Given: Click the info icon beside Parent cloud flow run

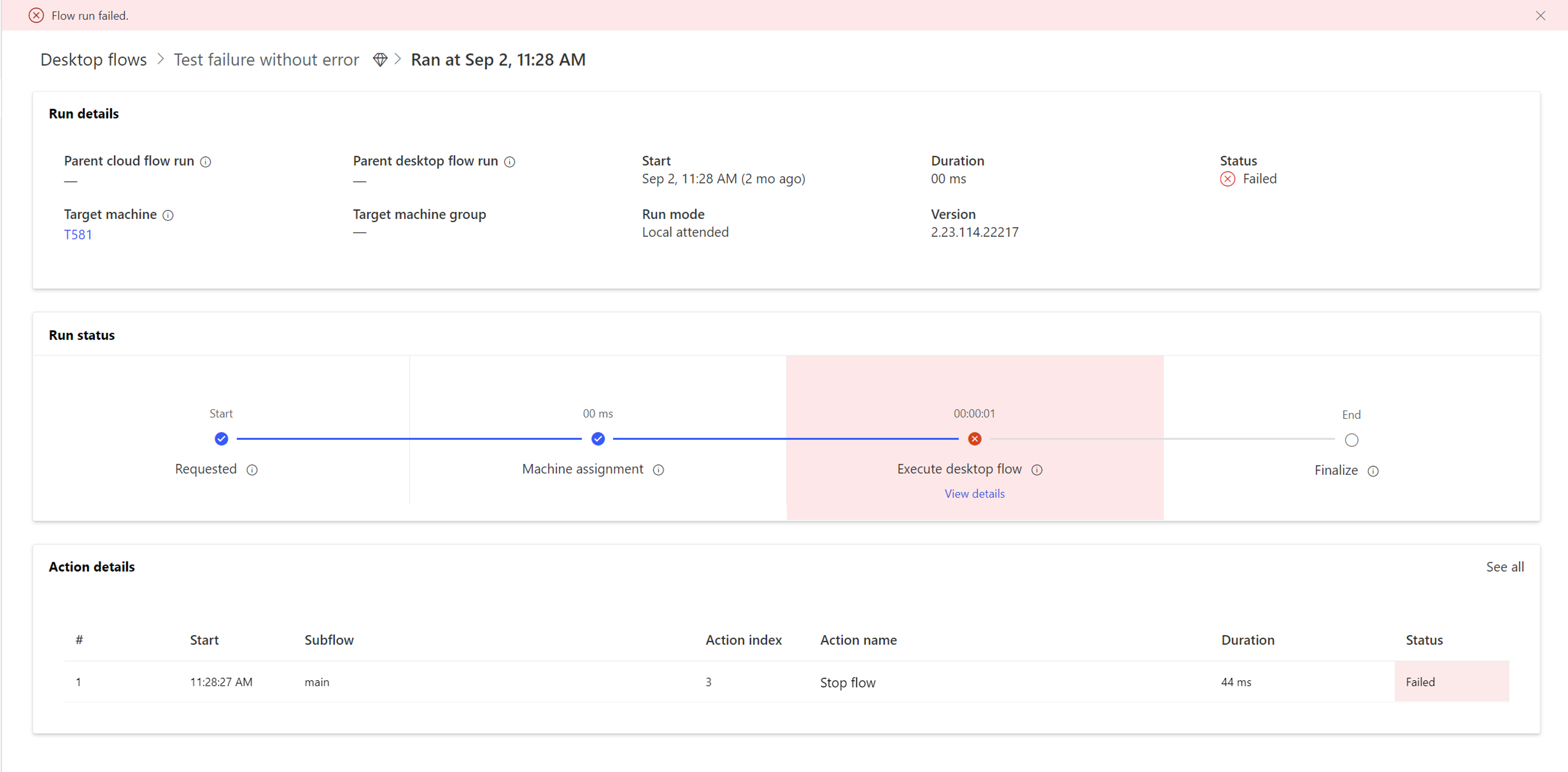Looking at the screenshot, I should pos(206,161).
